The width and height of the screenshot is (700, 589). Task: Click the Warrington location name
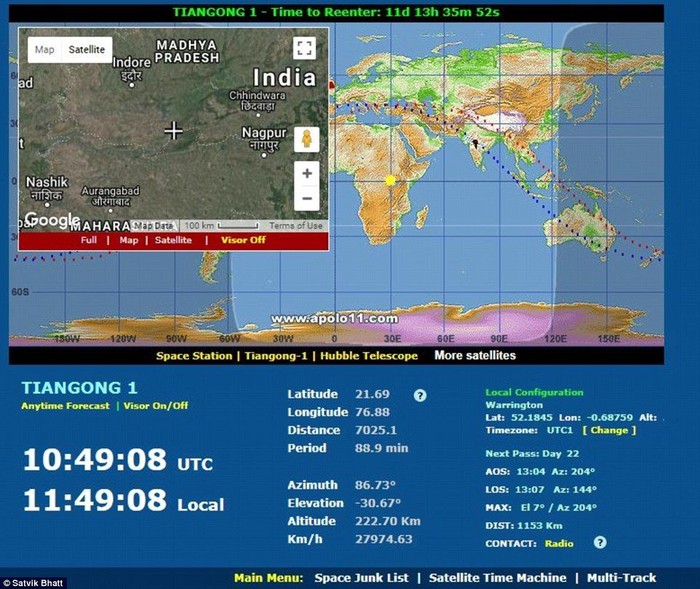tap(514, 405)
